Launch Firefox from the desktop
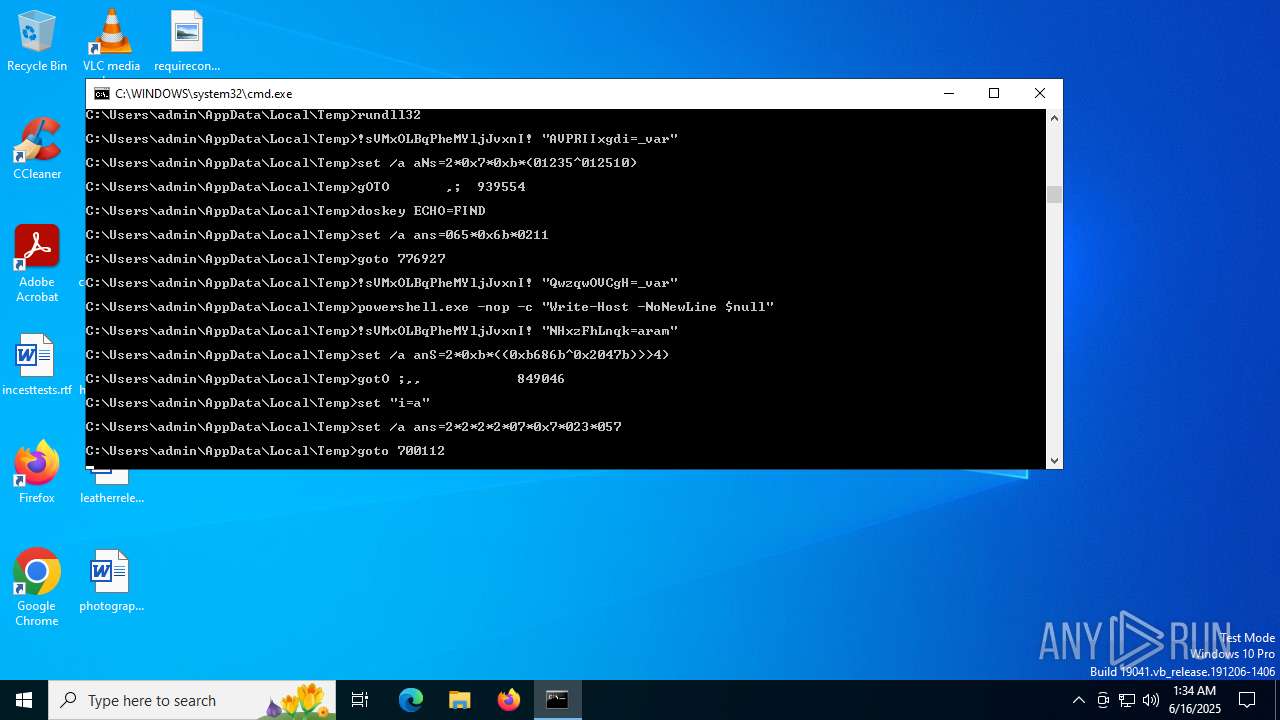1280x720 pixels. click(37, 473)
